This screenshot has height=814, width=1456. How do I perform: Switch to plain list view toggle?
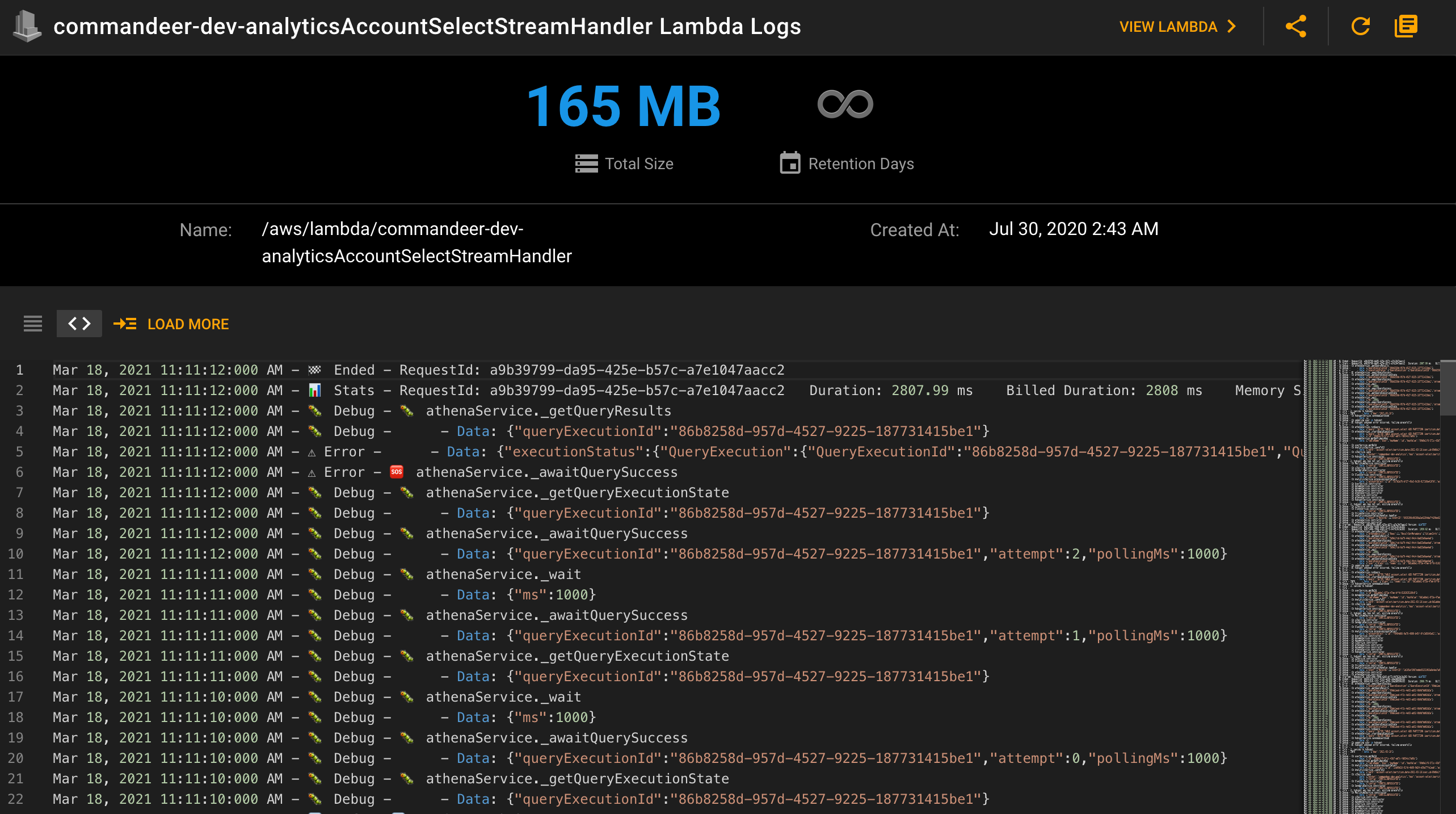click(33, 324)
